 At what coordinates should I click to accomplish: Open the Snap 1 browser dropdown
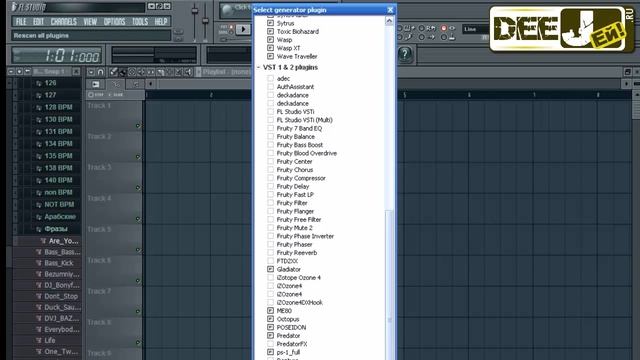tap(51, 72)
